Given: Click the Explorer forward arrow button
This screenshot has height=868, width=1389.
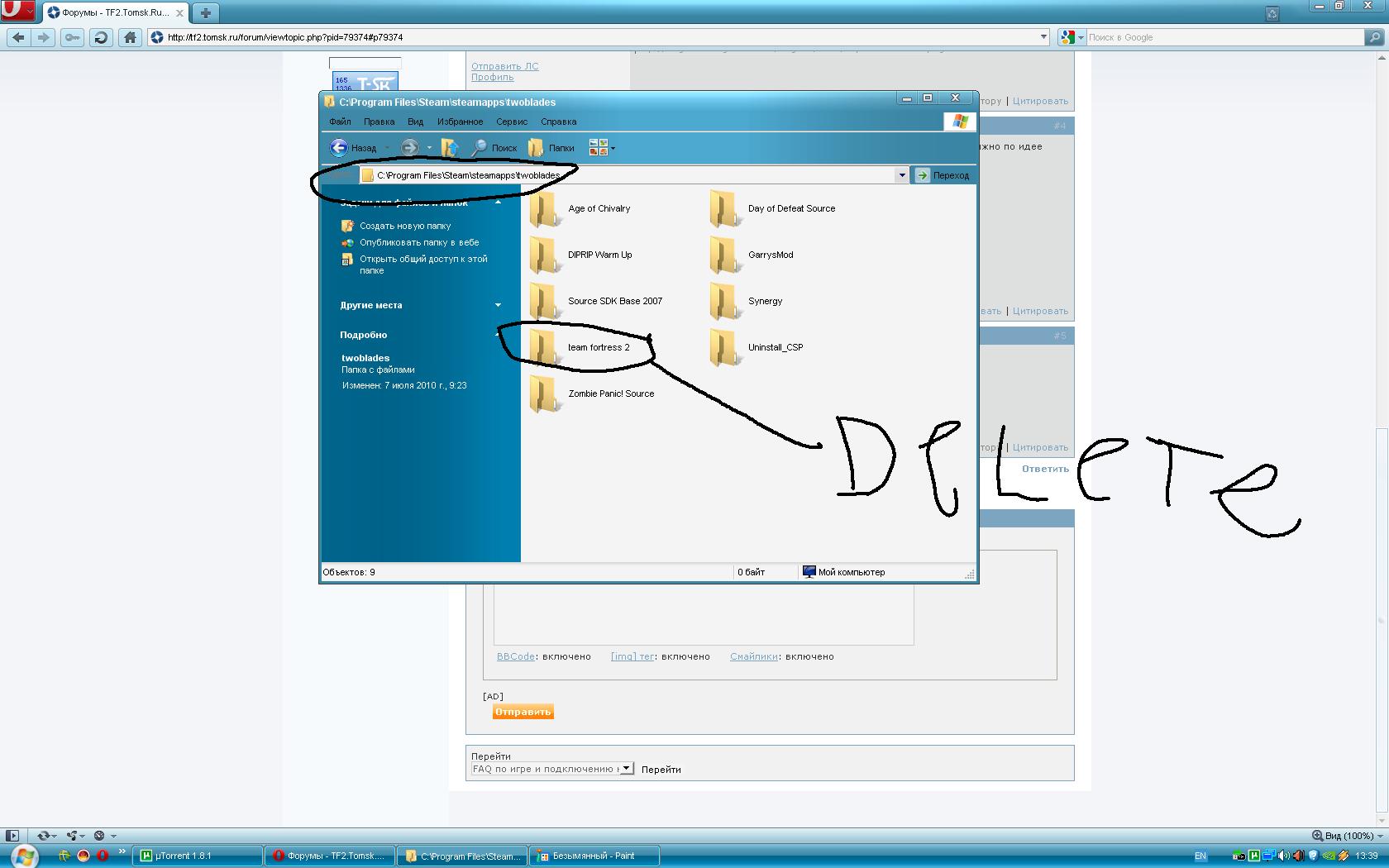Looking at the screenshot, I should pyautogui.click(x=409, y=148).
